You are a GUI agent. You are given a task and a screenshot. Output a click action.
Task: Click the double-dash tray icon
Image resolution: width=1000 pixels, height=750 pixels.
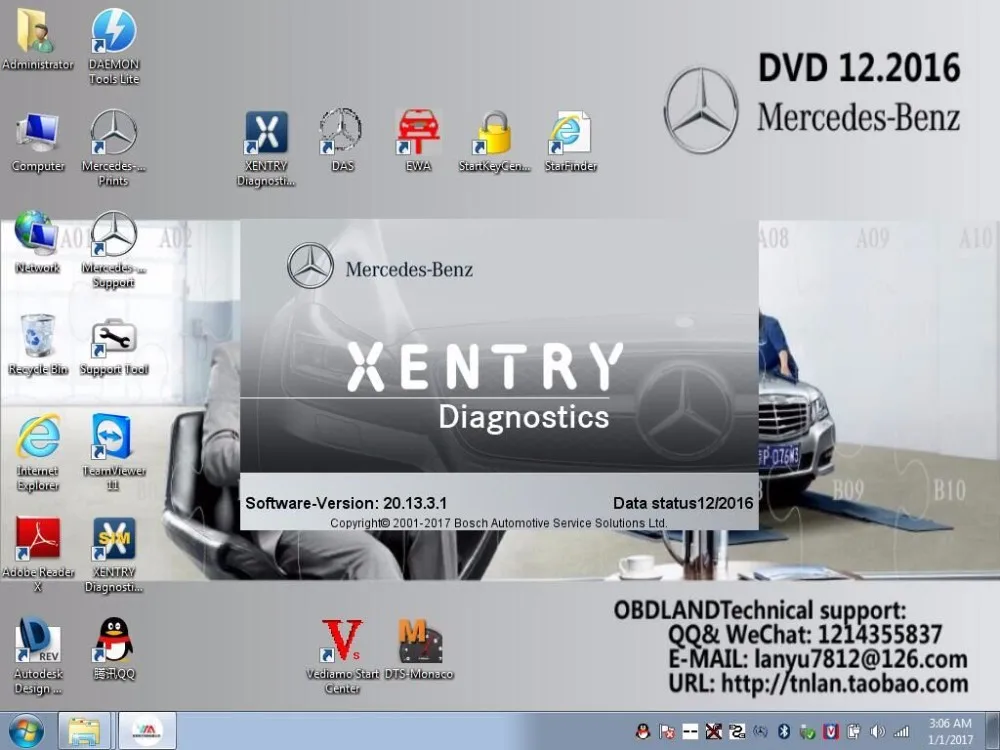tap(690, 732)
